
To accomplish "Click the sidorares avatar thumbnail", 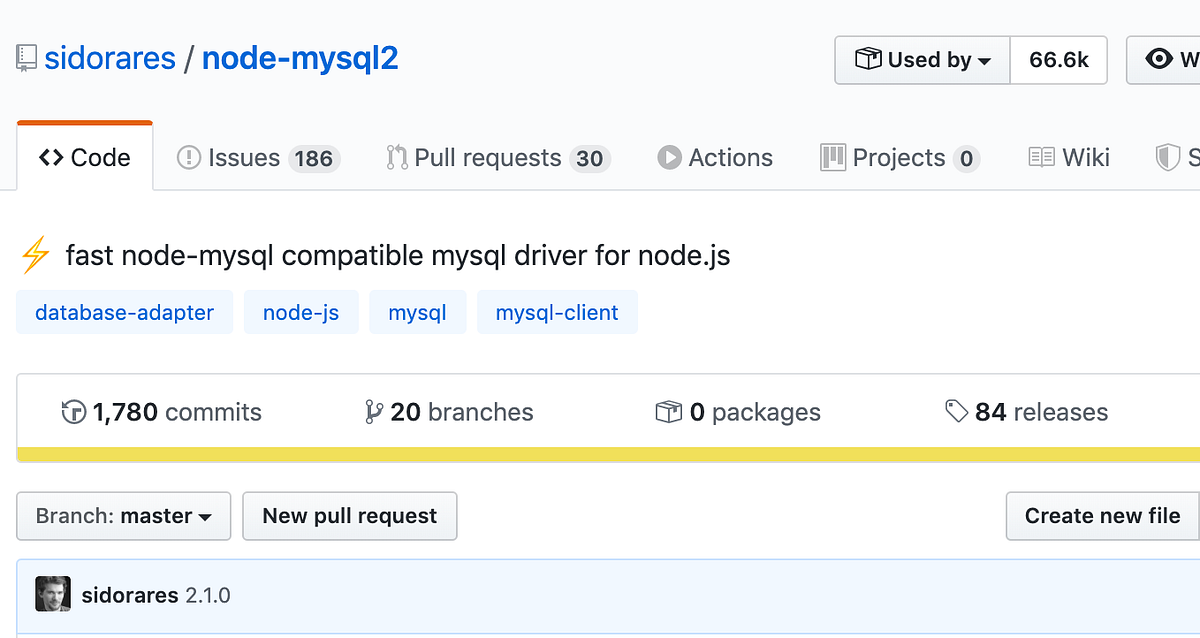I will pos(52,593).
